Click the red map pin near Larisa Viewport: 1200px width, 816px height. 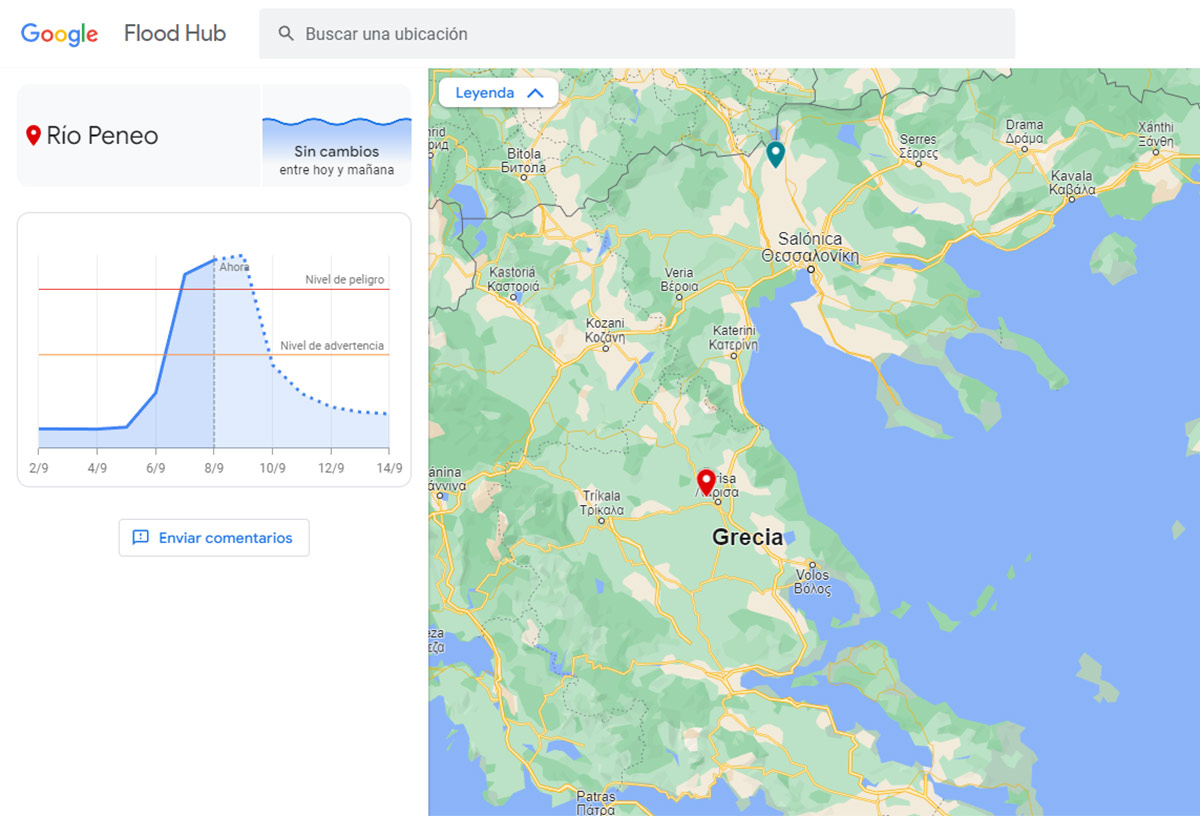pos(706,482)
